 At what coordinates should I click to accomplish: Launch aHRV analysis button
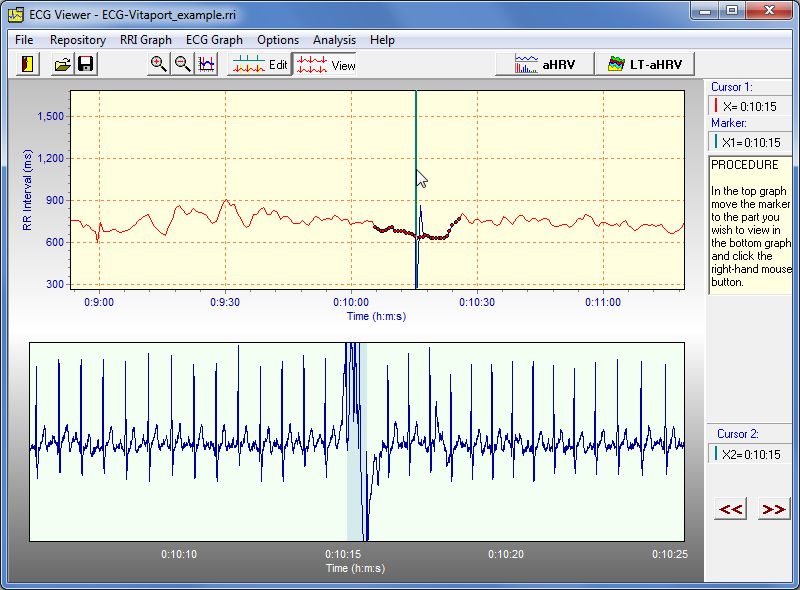544,64
